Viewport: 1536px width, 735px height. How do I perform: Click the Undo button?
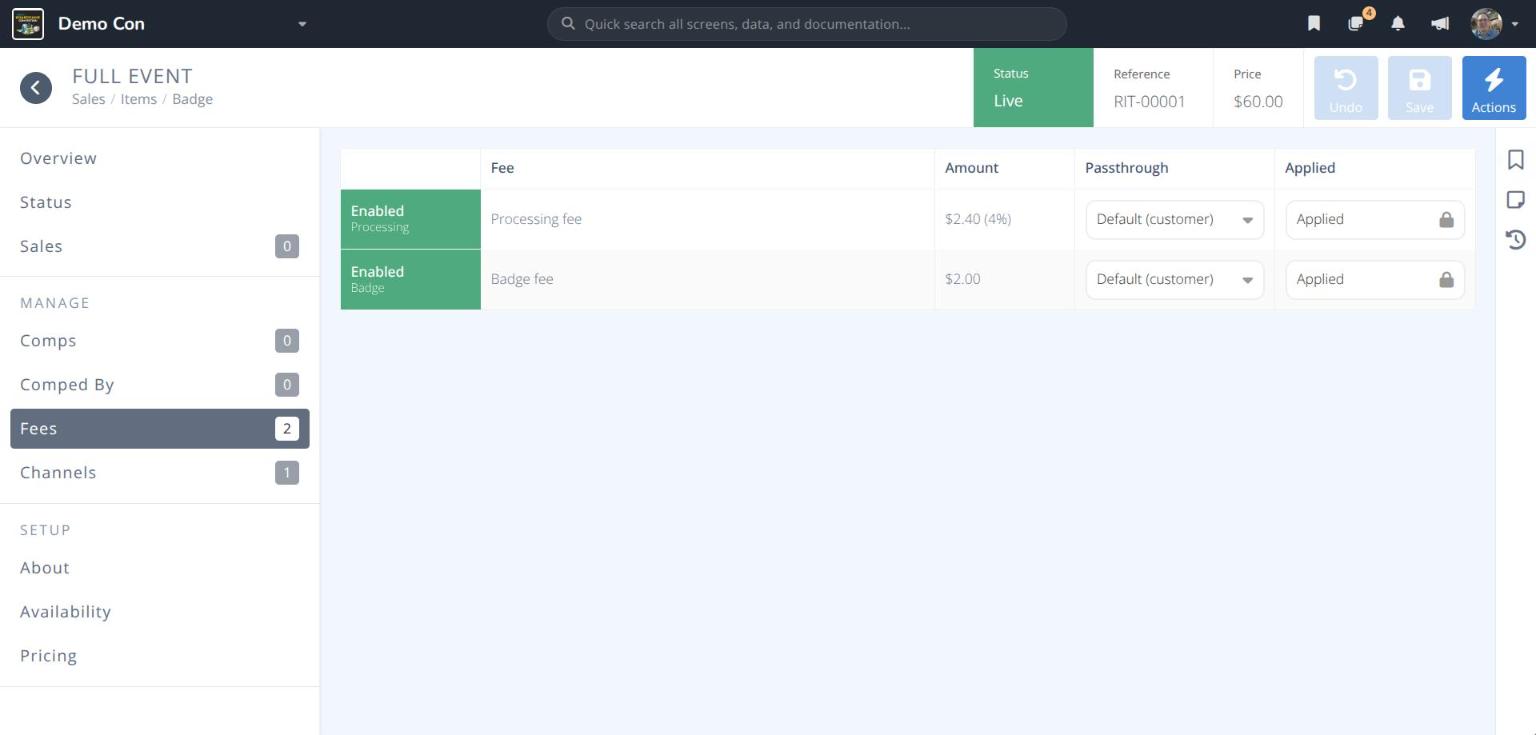click(1346, 88)
